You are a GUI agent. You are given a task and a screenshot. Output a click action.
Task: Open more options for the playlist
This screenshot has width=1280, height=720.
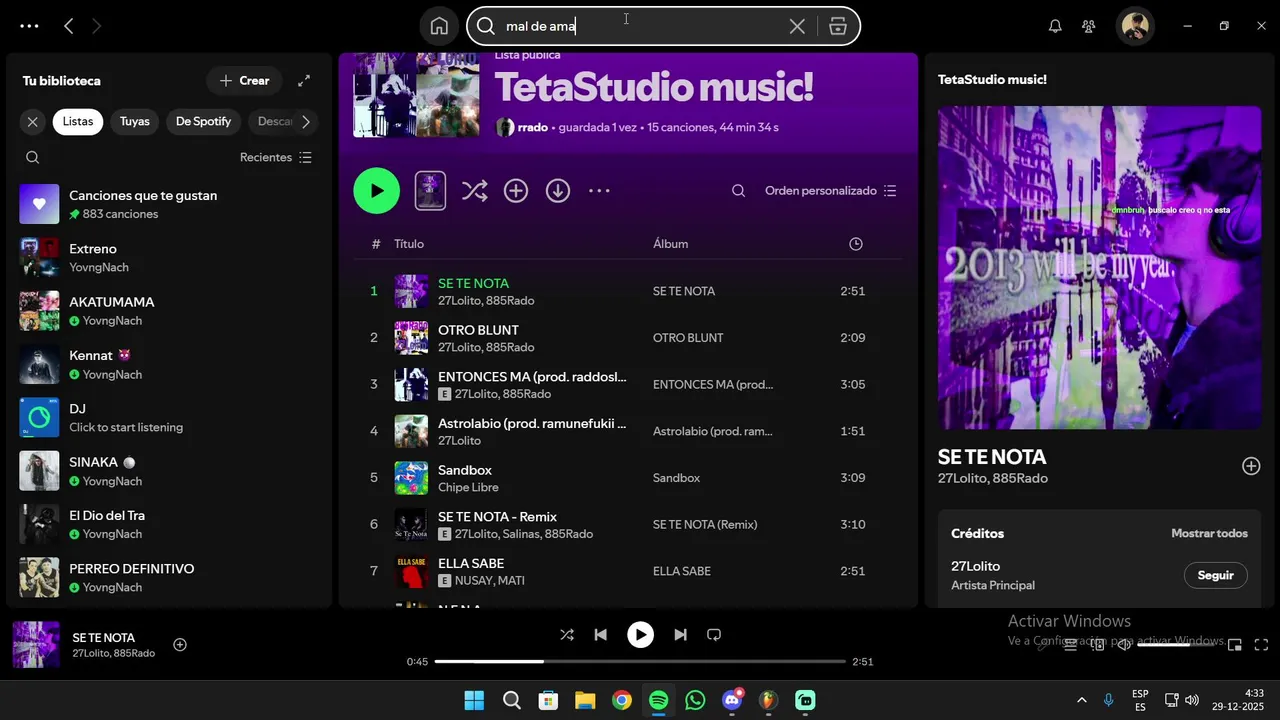(599, 191)
